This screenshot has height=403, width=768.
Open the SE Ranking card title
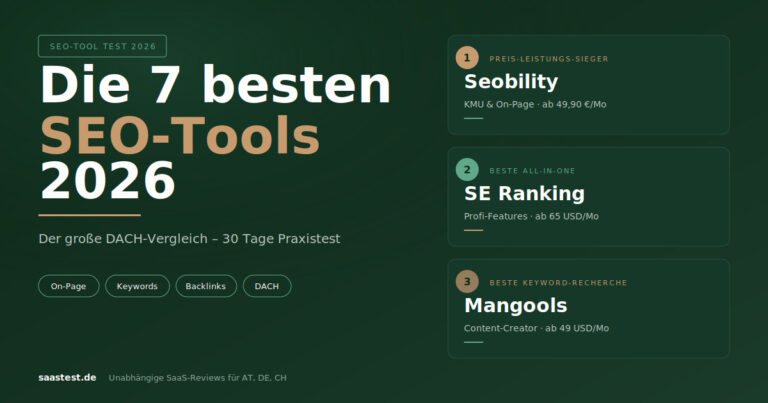coord(524,193)
